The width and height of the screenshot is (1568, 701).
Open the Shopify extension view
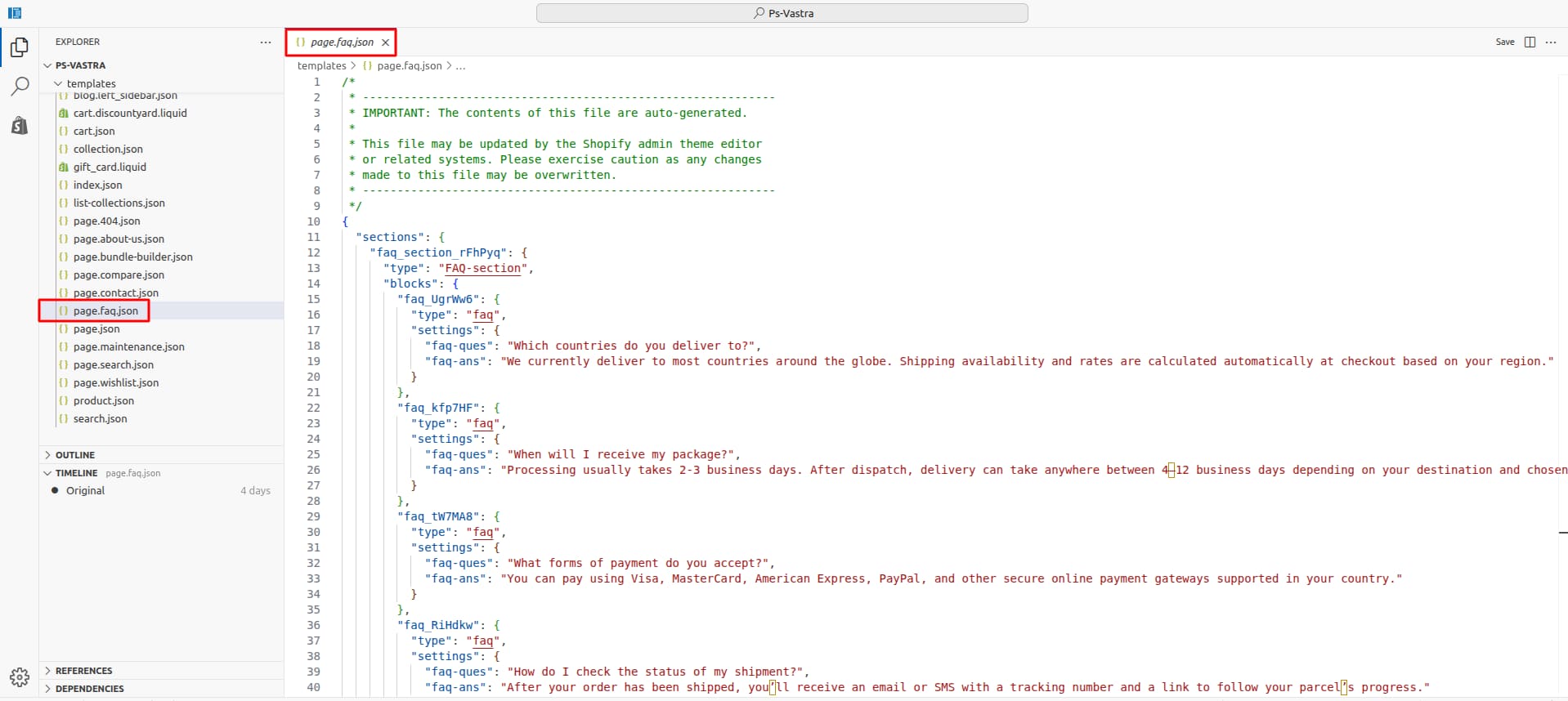click(x=20, y=125)
